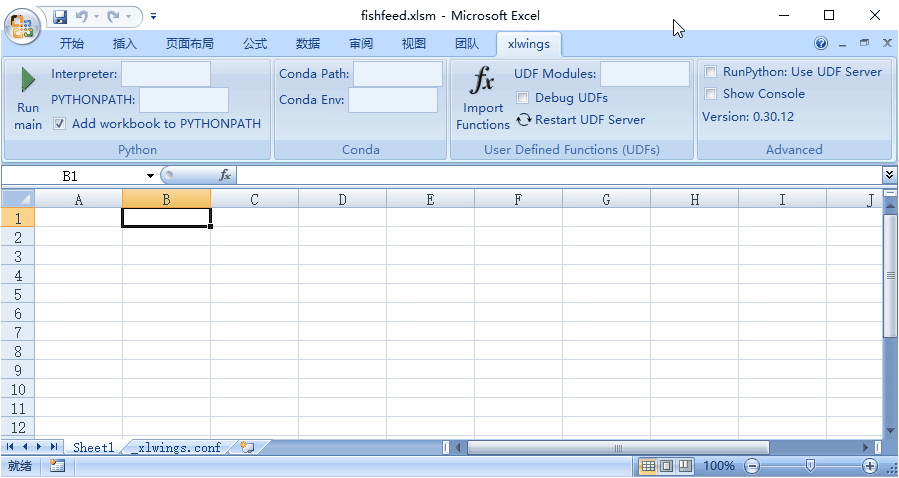
Task: Enable Show Console checkbox
Action: coord(710,93)
